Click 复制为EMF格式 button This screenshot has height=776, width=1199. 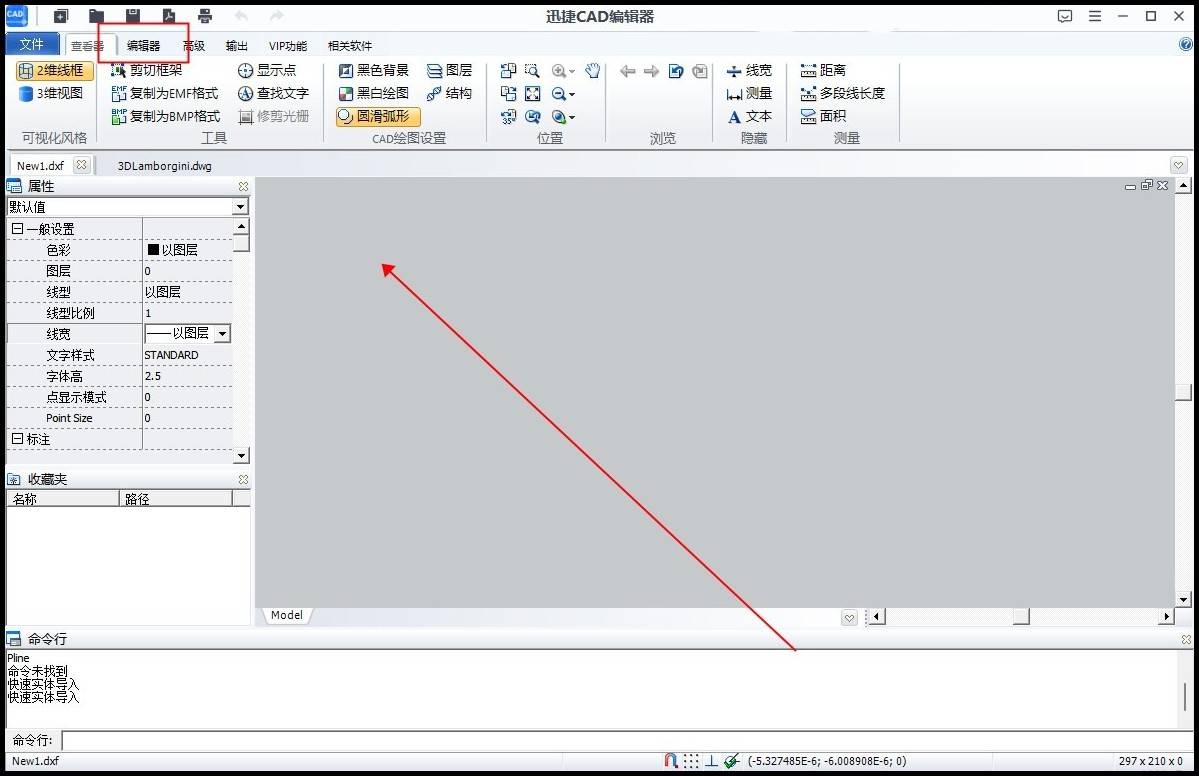(164, 93)
